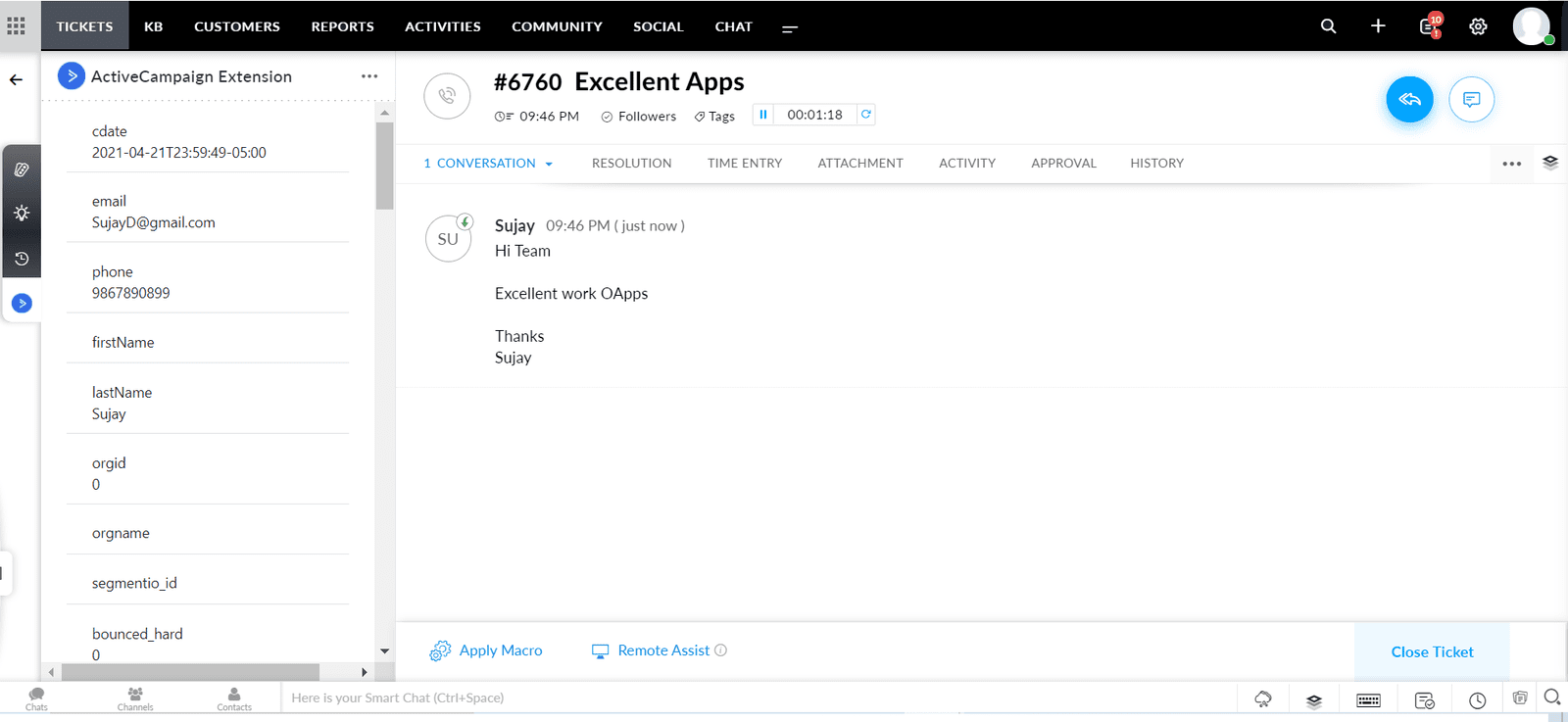Screen dimensions: 1568x722
Task: Open the attachment paperclip sidebar icon
Action: 22,169
